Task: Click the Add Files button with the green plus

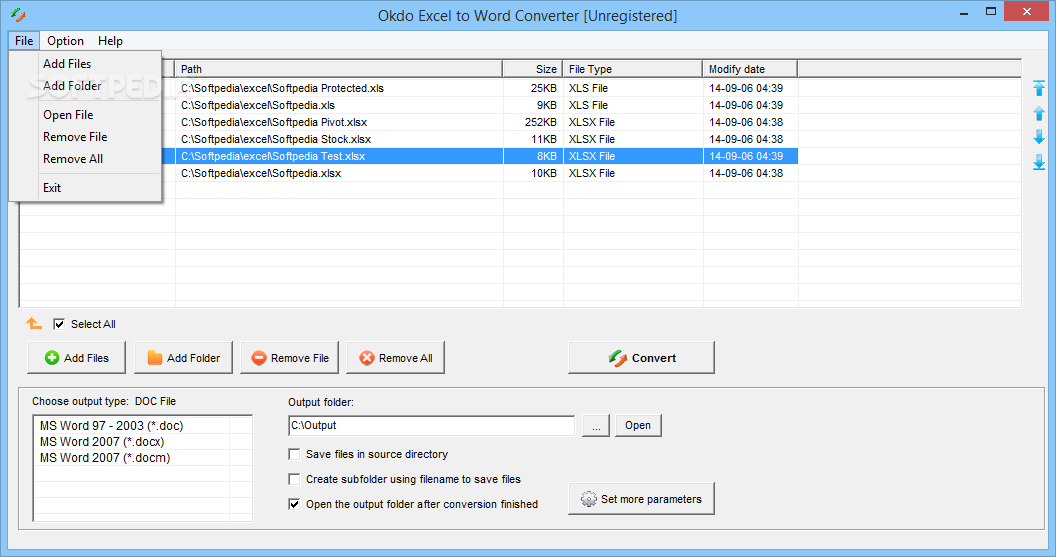Action: point(76,358)
